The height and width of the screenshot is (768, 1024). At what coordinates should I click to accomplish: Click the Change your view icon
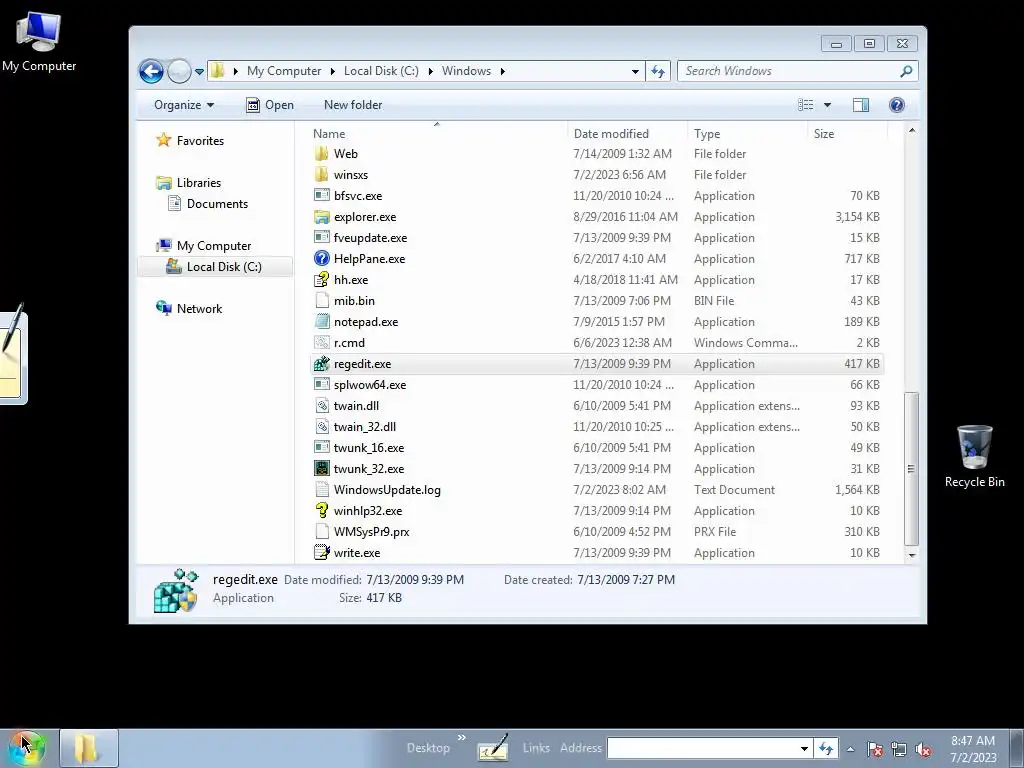(x=806, y=105)
